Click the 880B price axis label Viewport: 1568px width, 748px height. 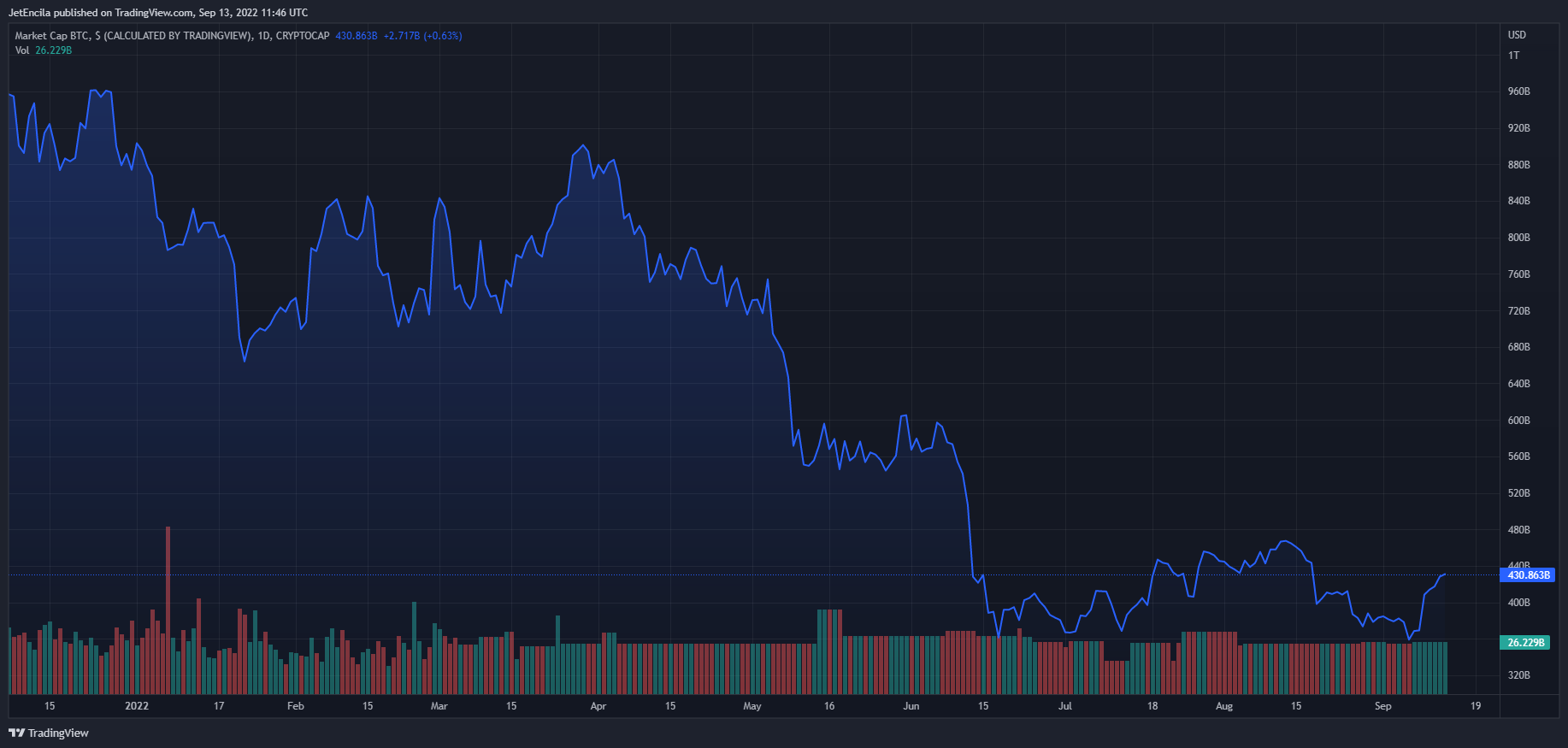(x=1518, y=165)
